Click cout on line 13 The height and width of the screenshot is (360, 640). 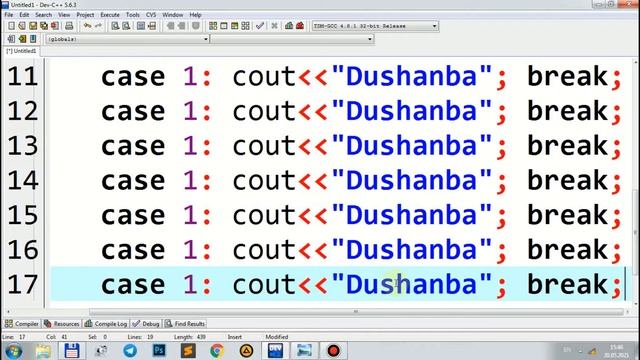point(264,146)
